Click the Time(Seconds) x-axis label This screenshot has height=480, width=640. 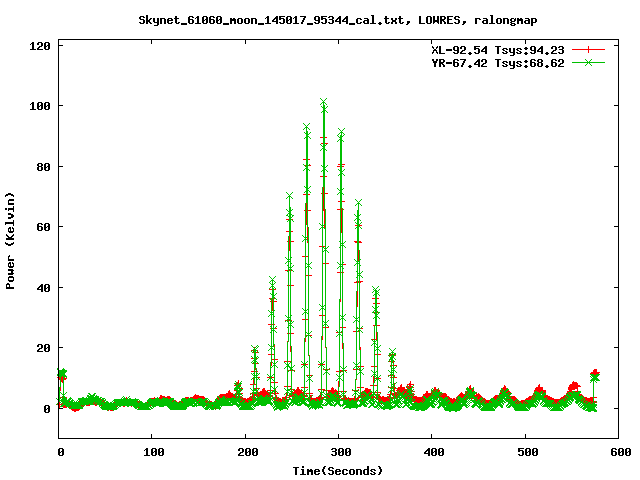[x=338, y=470]
